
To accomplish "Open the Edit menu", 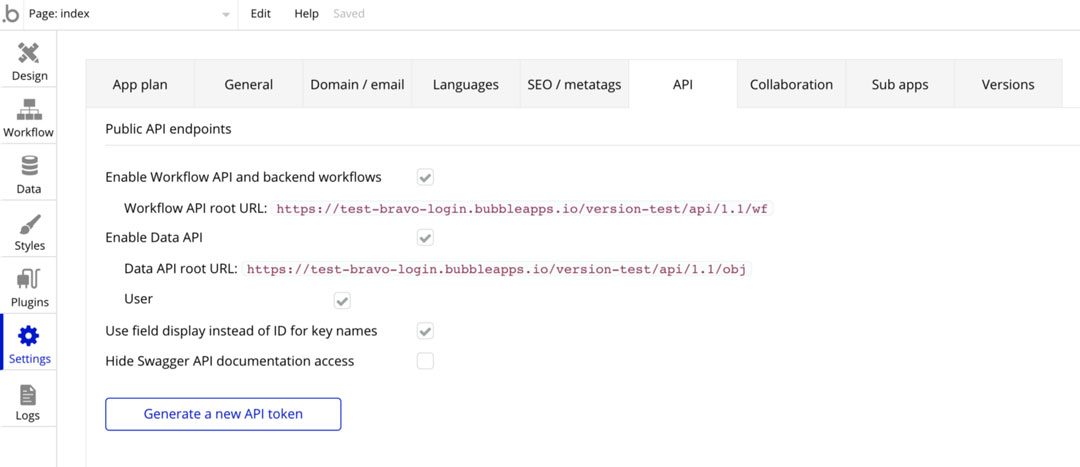I will [x=261, y=14].
